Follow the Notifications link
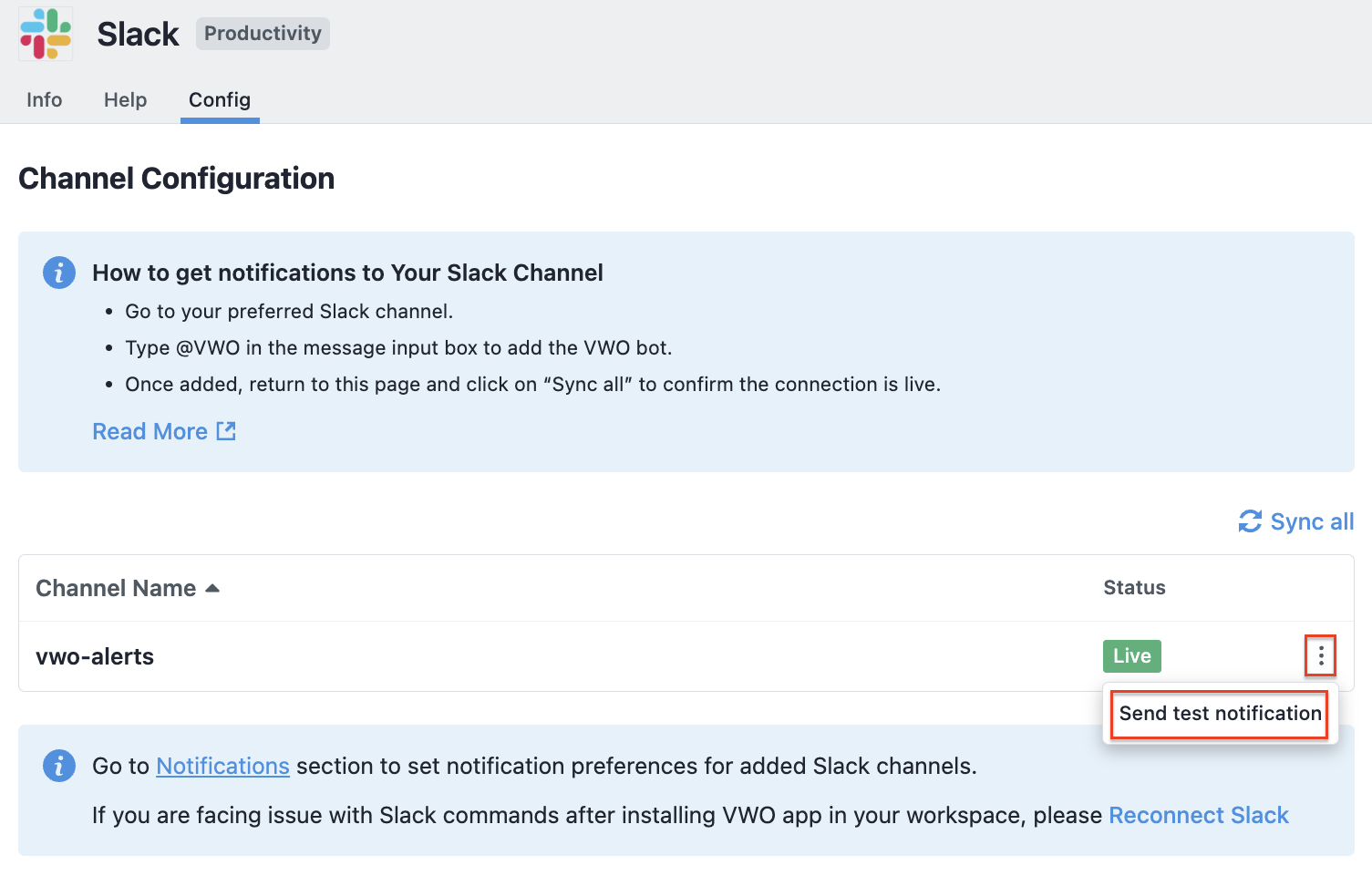Screen dimensions: 1372x876 coord(222,767)
